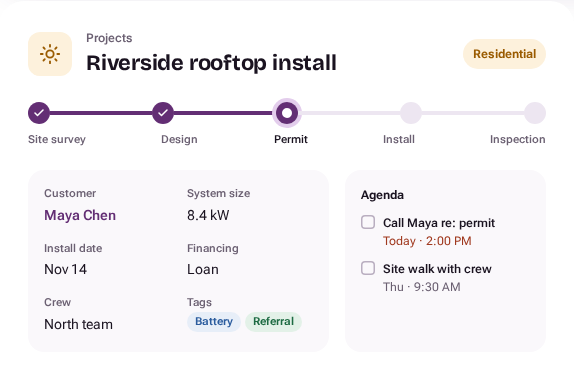Select the current Permit step marker
The height and width of the screenshot is (380, 574).
(287, 113)
